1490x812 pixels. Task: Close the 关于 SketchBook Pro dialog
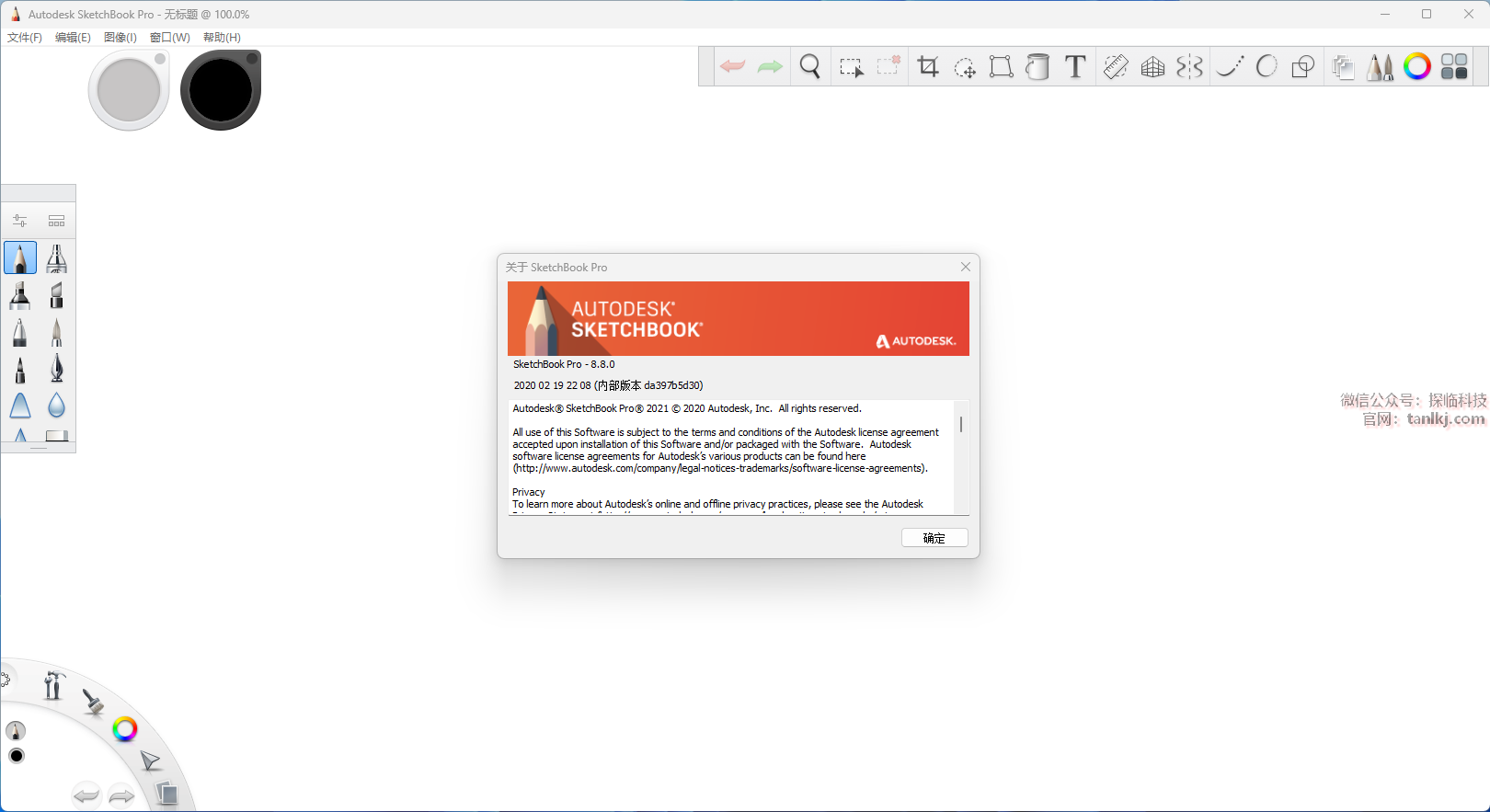(965, 267)
